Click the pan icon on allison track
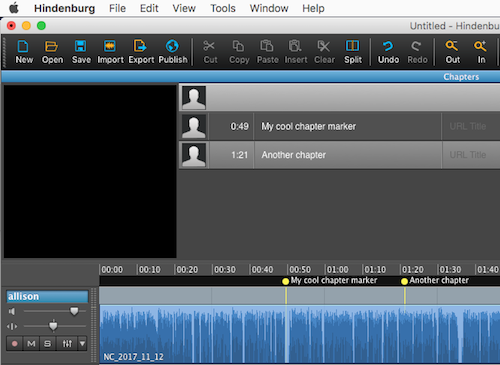The height and width of the screenshot is (365, 500). click(12, 326)
